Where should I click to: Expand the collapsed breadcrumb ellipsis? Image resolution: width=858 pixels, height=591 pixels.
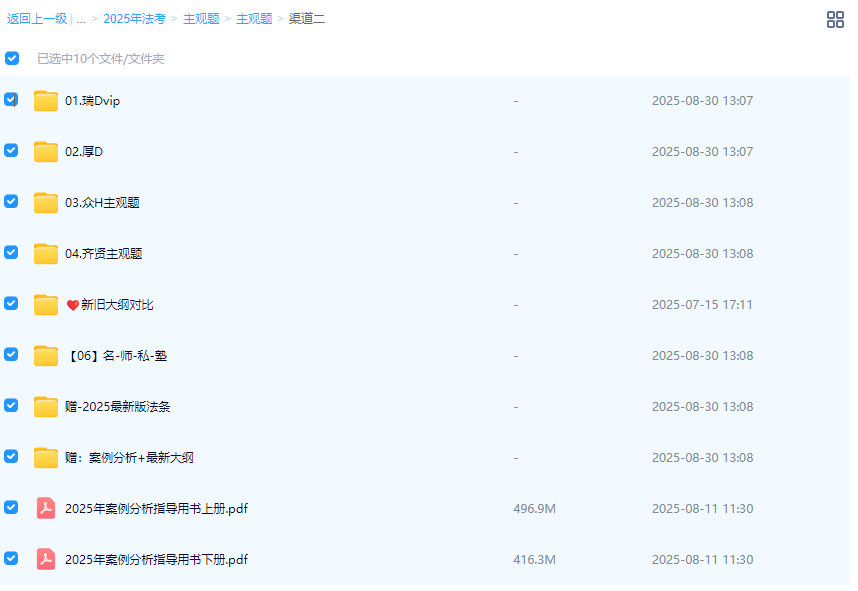coord(81,20)
